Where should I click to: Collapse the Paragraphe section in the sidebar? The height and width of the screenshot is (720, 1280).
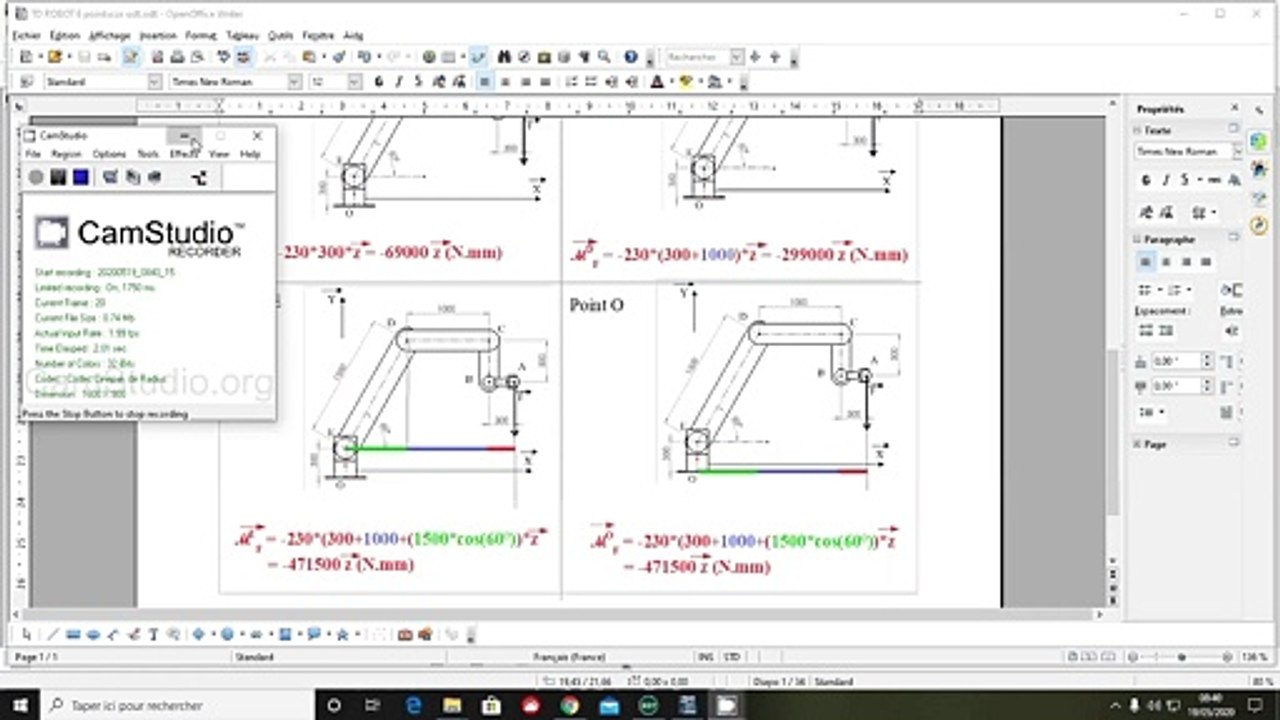(1137, 240)
